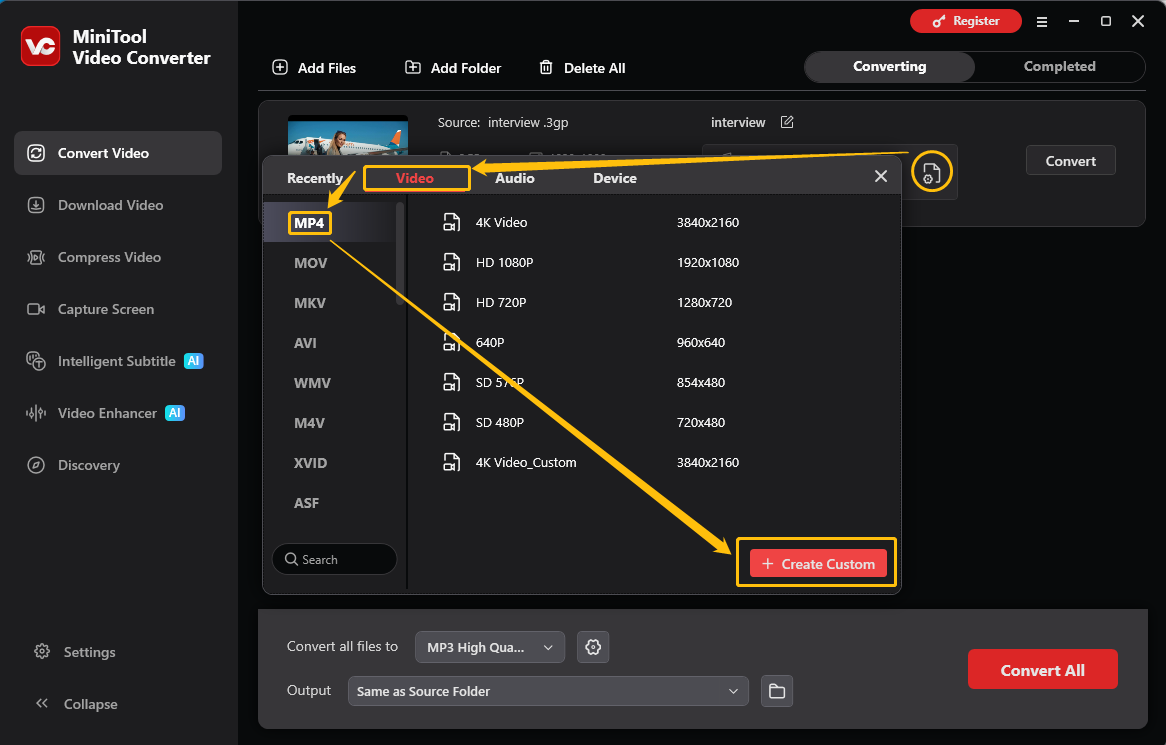The height and width of the screenshot is (745, 1166).
Task: Switch to Completed tab
Action: click(x=1060, y=66)
